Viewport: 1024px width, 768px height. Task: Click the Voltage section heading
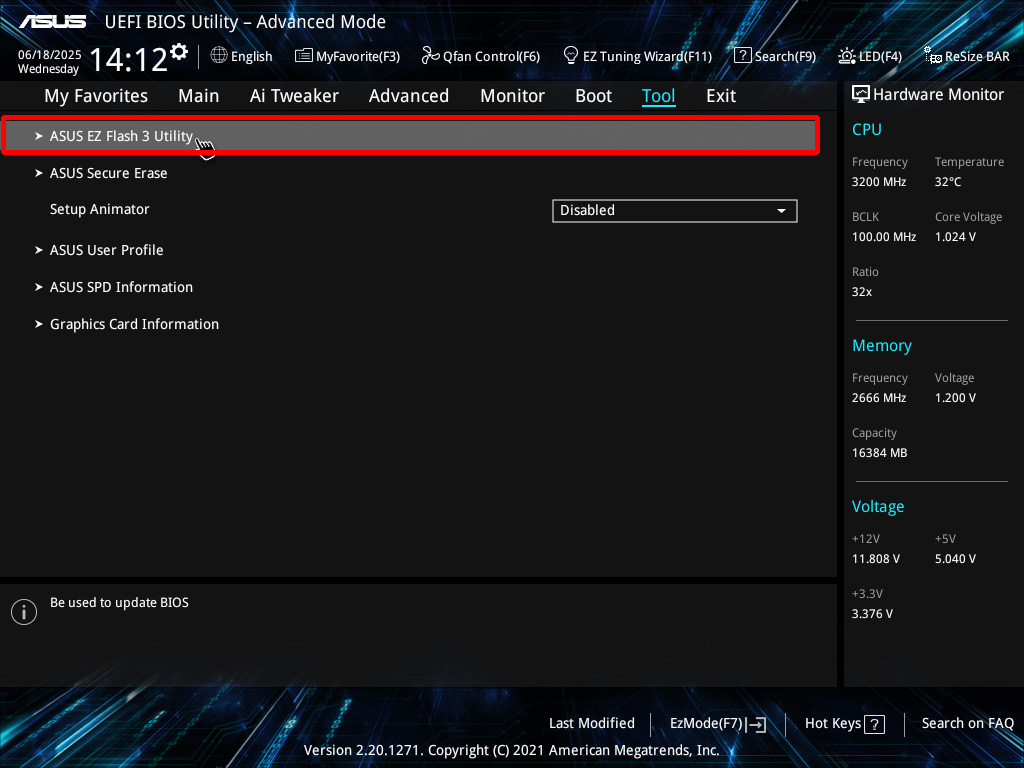coord(878,506)
